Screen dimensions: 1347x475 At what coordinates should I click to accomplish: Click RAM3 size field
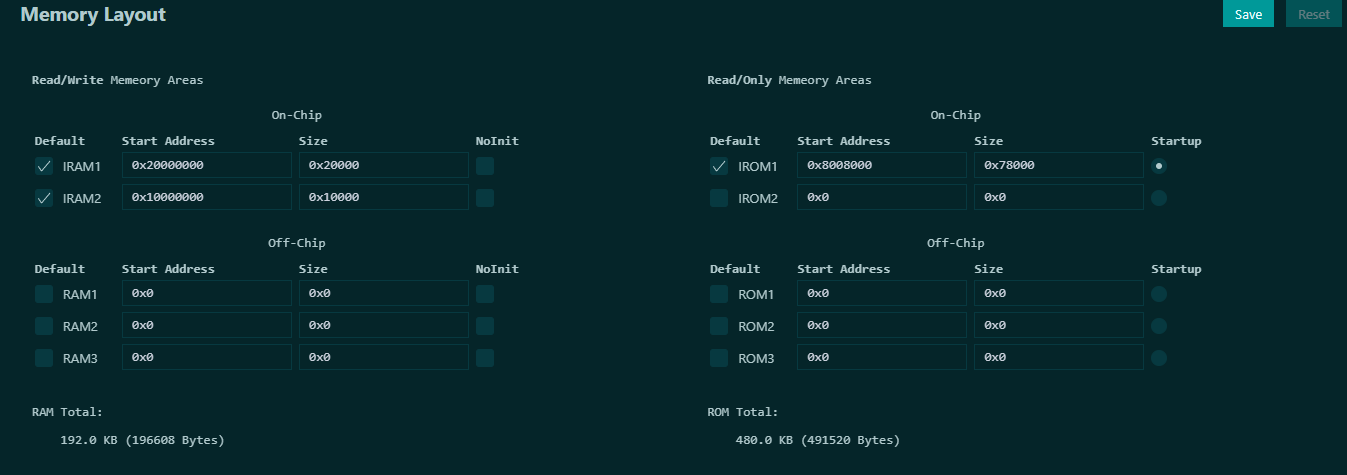point(384,358)
